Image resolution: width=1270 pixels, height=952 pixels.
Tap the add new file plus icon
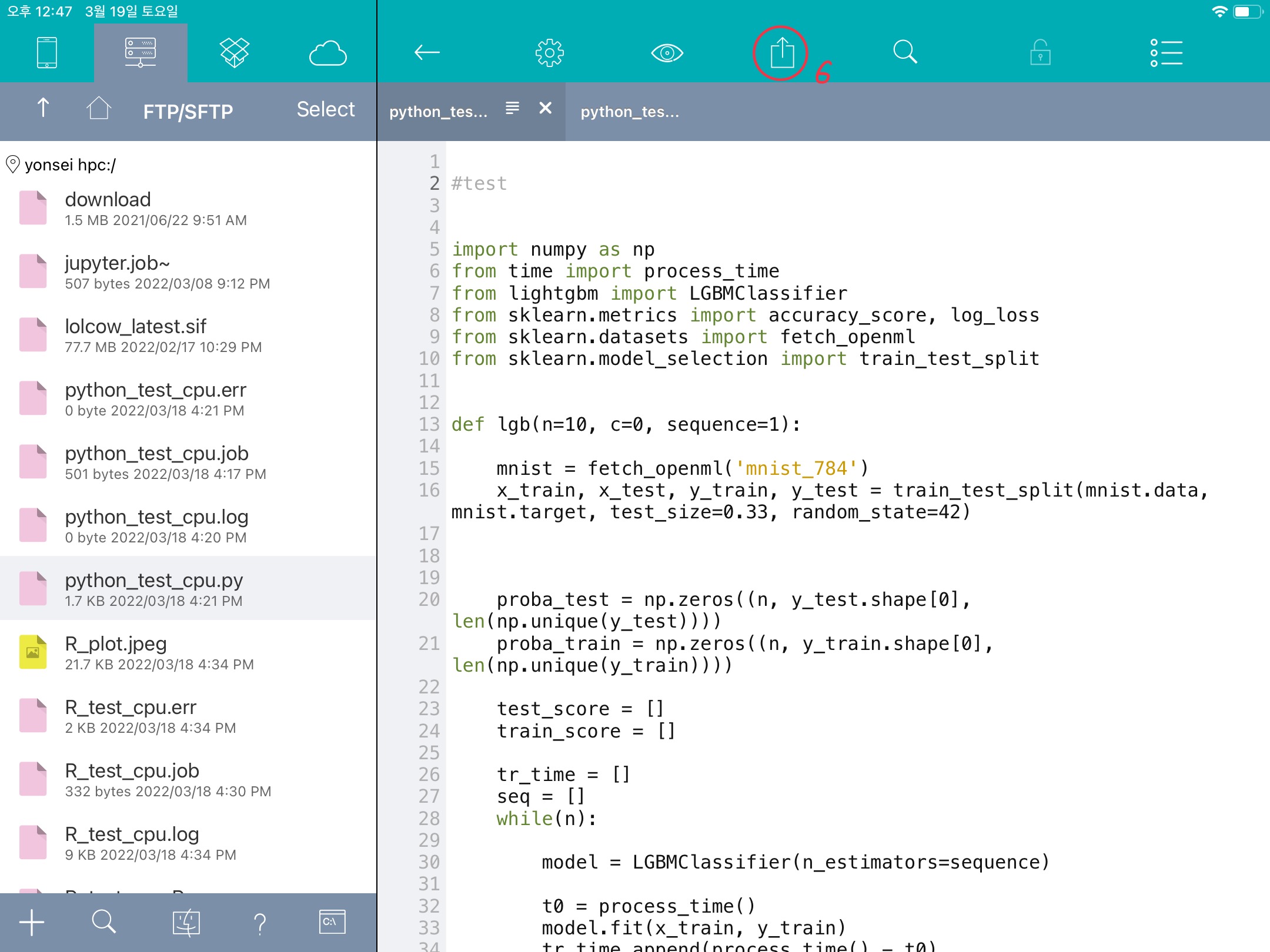(32, 921)
